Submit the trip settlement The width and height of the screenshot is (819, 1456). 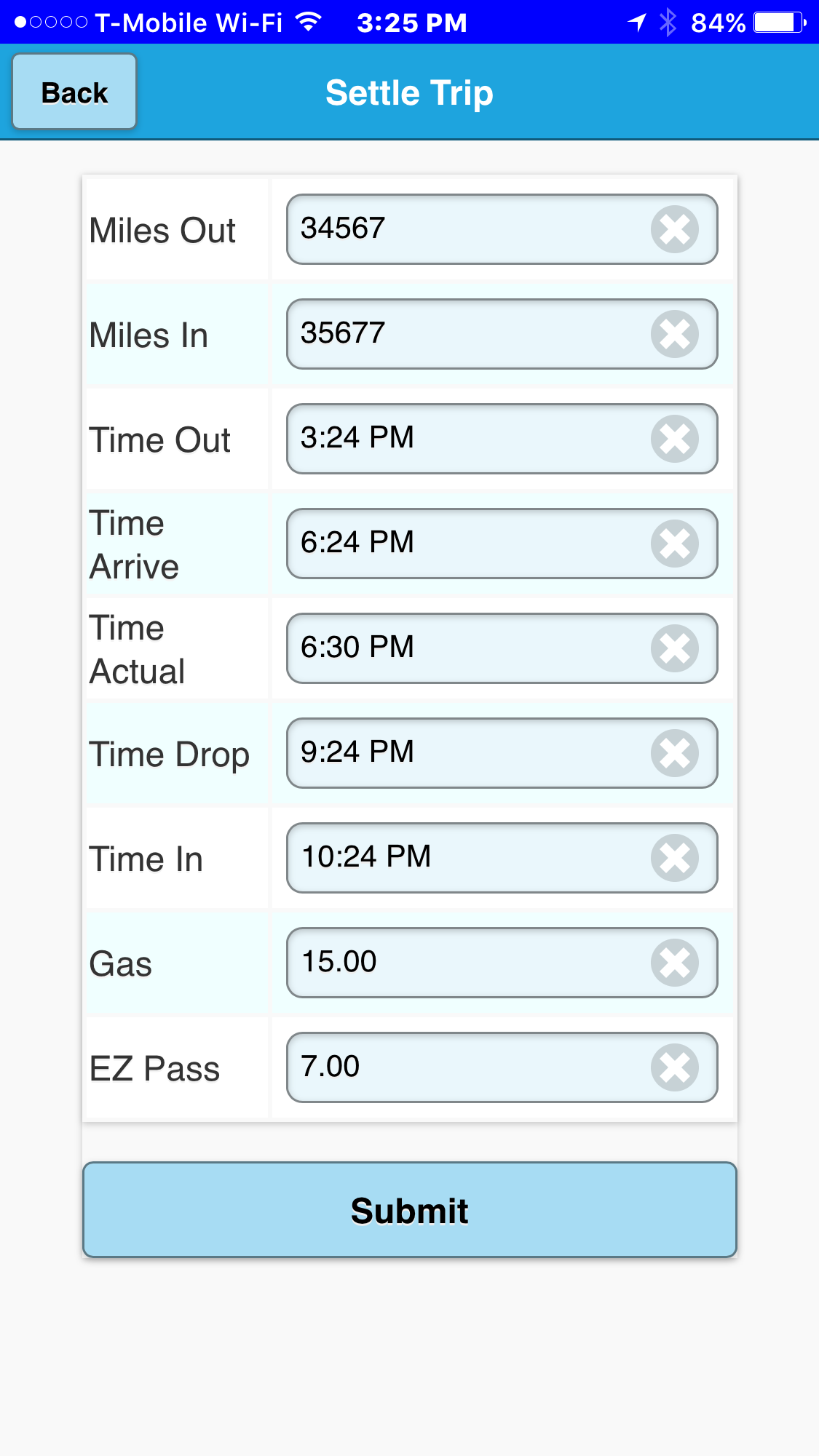tap(410, 1209)
